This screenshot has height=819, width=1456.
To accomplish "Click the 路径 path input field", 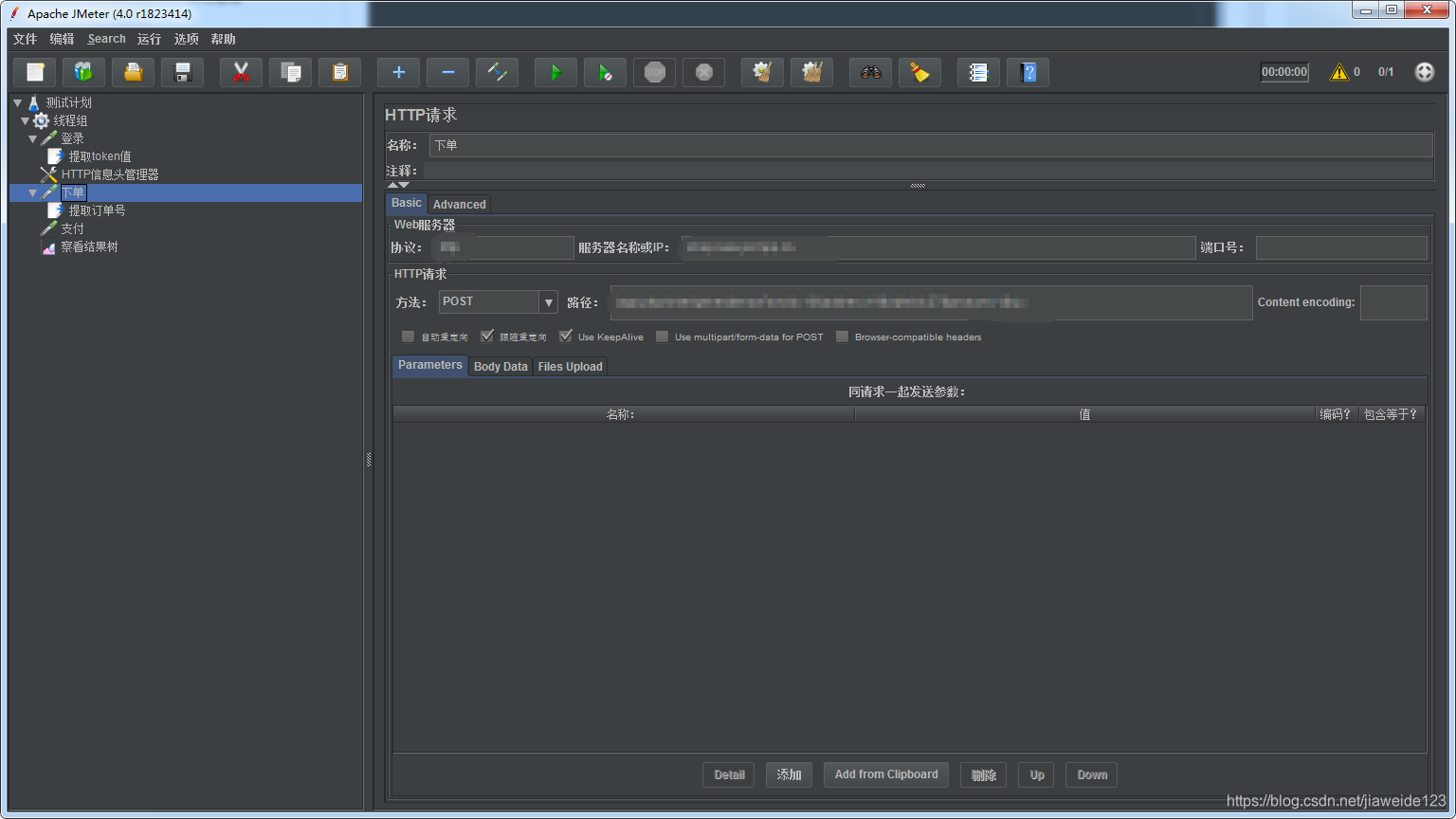I will tap(931, 302).
